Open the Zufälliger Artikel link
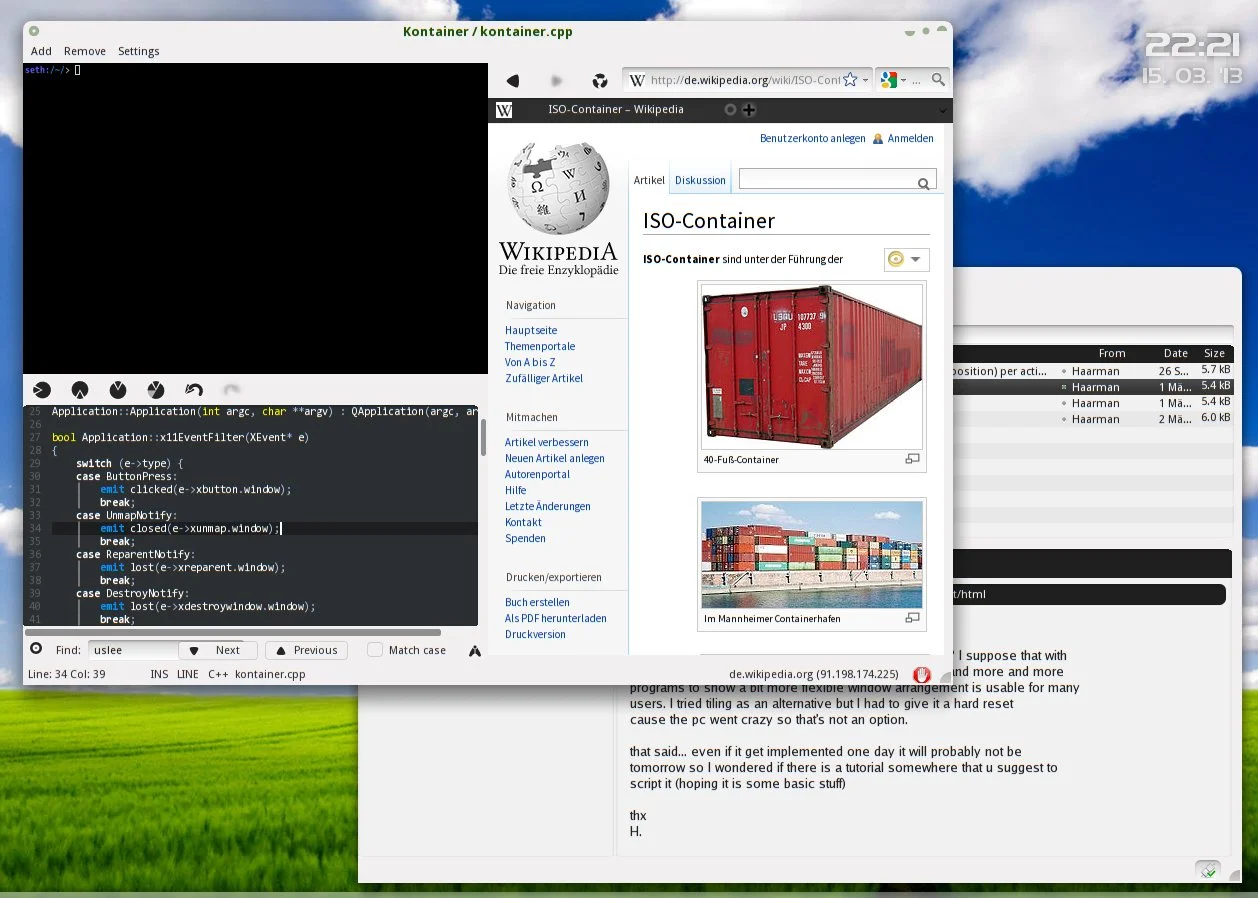The image size is (1258, 898). [544, 378]
